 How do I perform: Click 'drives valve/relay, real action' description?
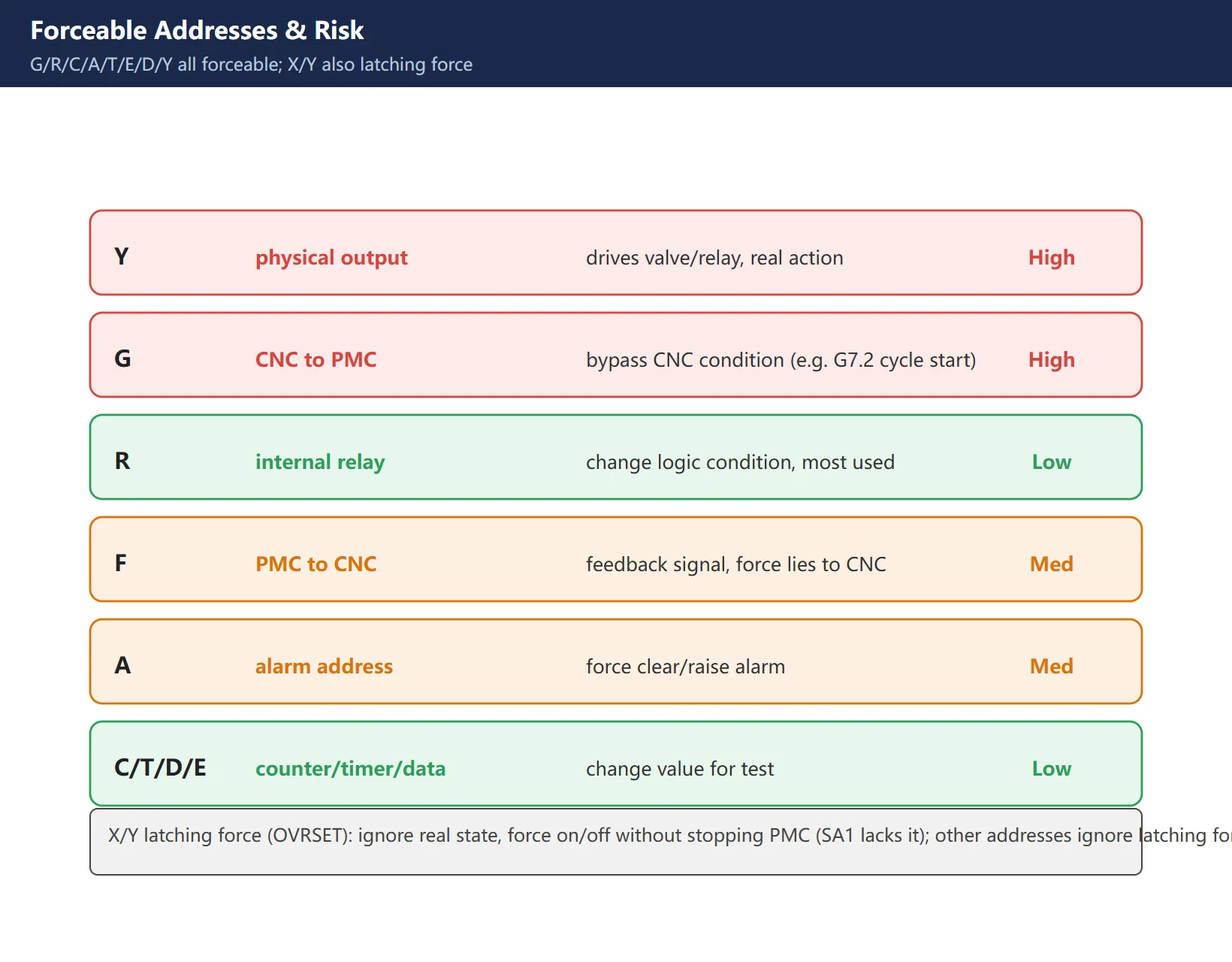pos(714,258)
